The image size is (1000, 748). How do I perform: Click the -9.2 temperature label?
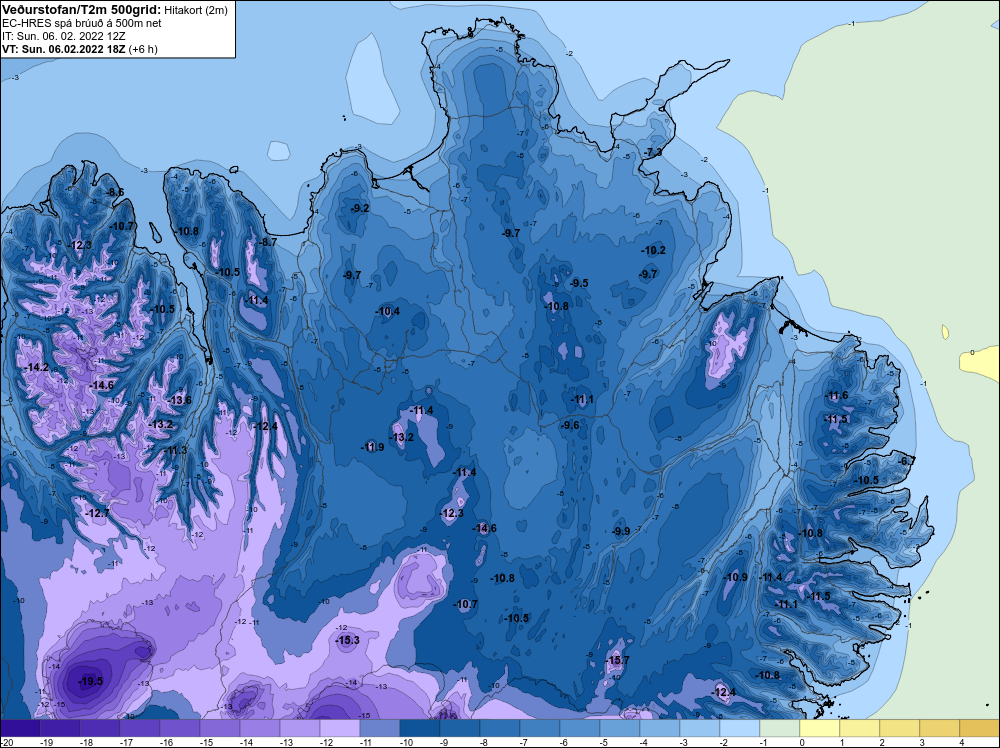tap(360, 209)
